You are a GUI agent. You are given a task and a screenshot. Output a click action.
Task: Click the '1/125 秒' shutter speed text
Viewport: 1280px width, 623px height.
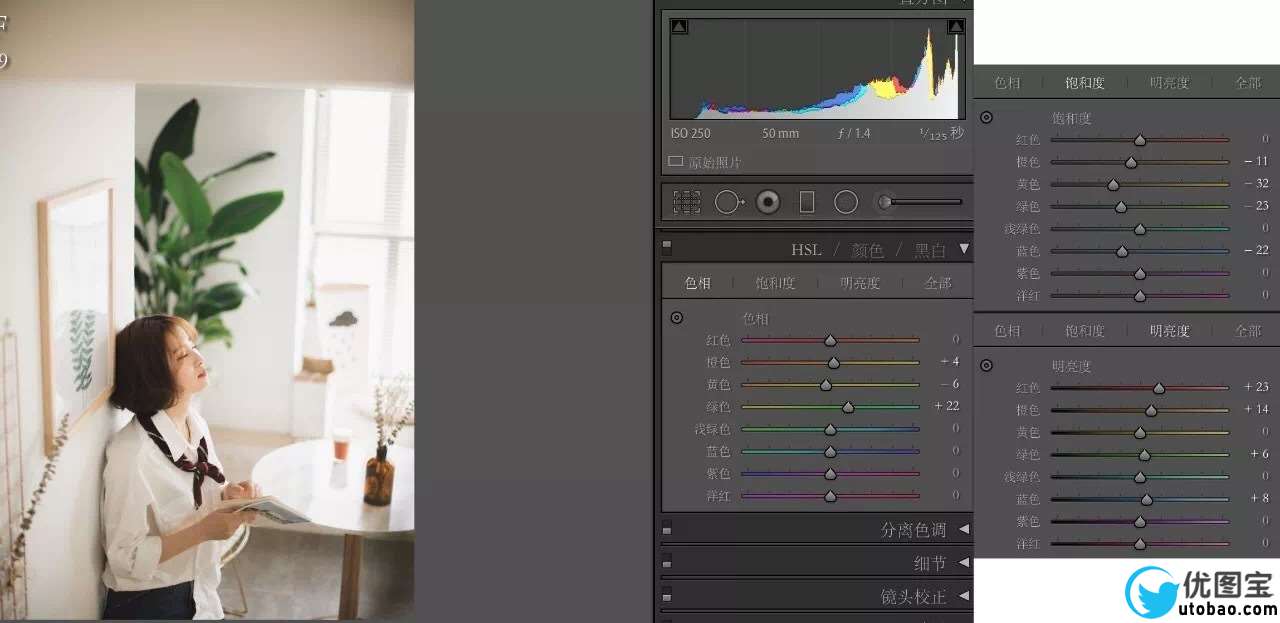[941, 133]
